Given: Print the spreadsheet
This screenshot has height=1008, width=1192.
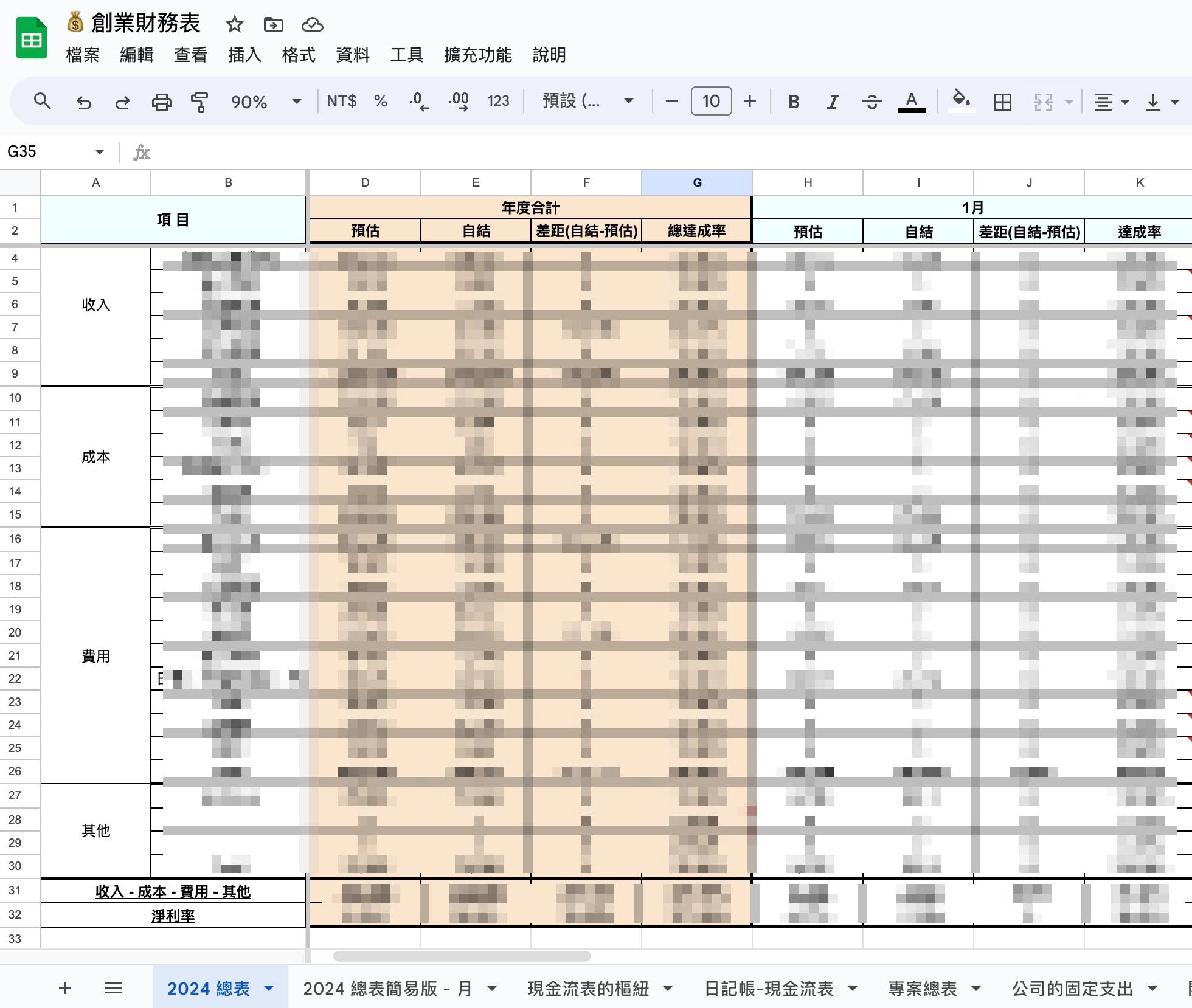Looking at the screenshot, I should pyautogui.click(x=161, y=102).
